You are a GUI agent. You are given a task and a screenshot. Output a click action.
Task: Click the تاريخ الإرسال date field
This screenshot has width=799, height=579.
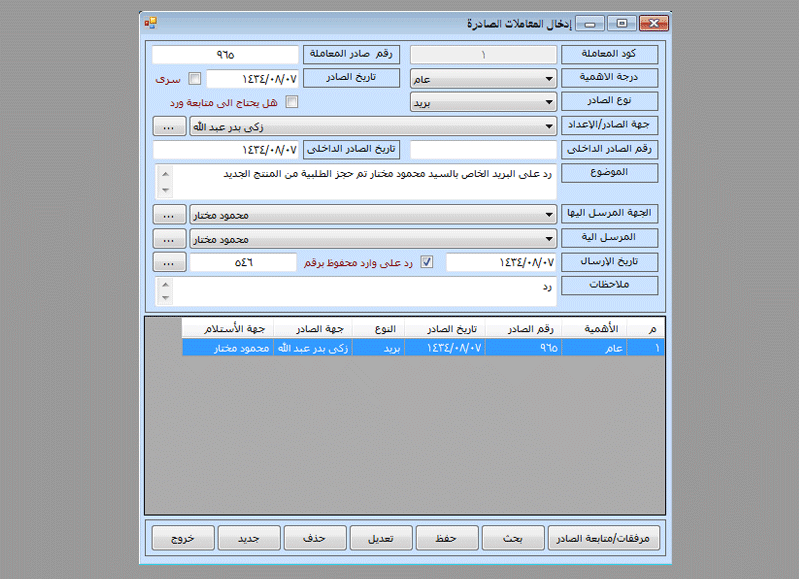pos(501,262)
